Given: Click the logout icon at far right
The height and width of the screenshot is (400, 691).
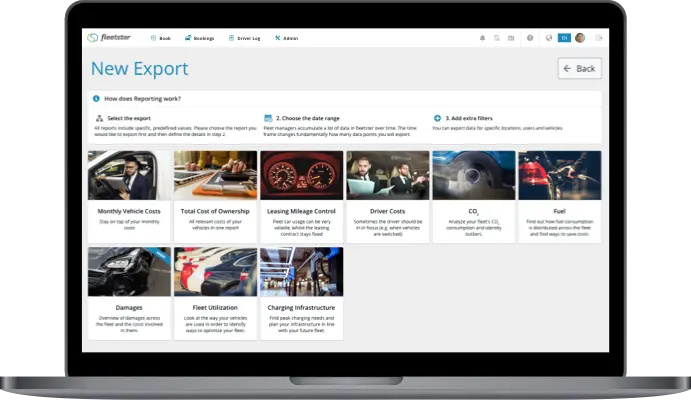Looking at the screenshot, I should pos(598,38).
